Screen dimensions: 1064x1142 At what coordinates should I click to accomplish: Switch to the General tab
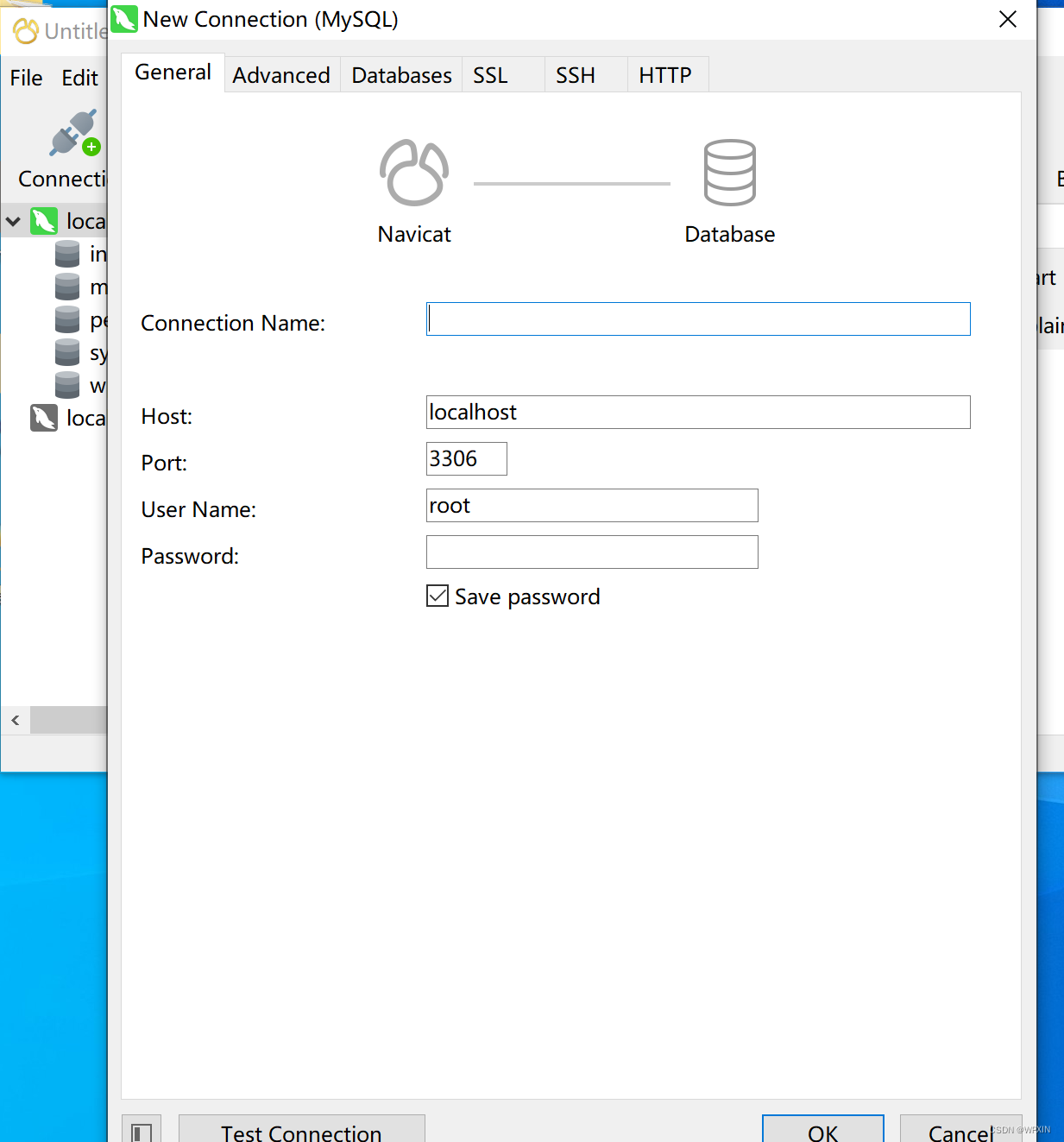pyautogui.click(x=173, y=73)
